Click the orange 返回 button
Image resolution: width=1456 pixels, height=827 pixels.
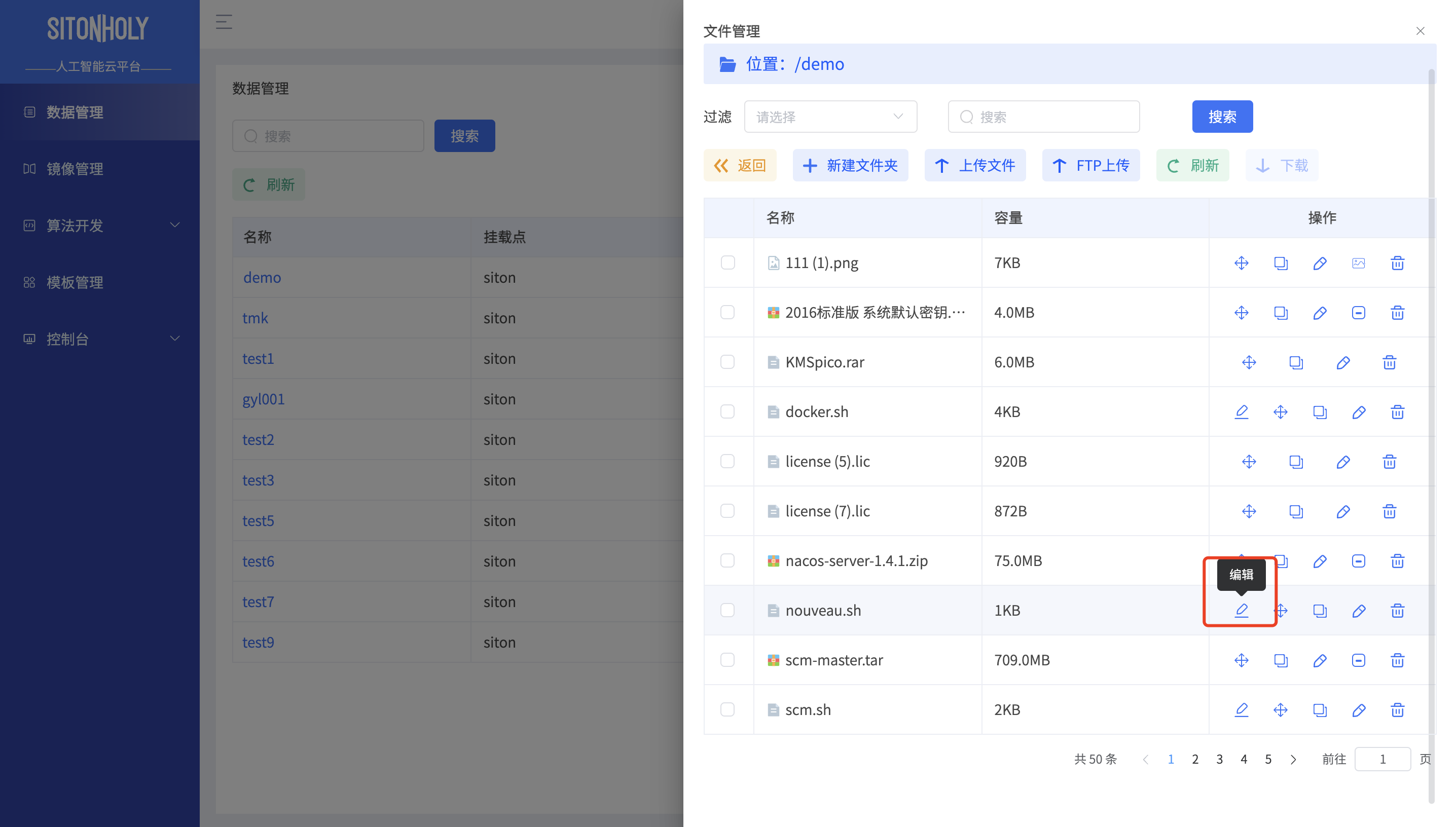[740, 165]
